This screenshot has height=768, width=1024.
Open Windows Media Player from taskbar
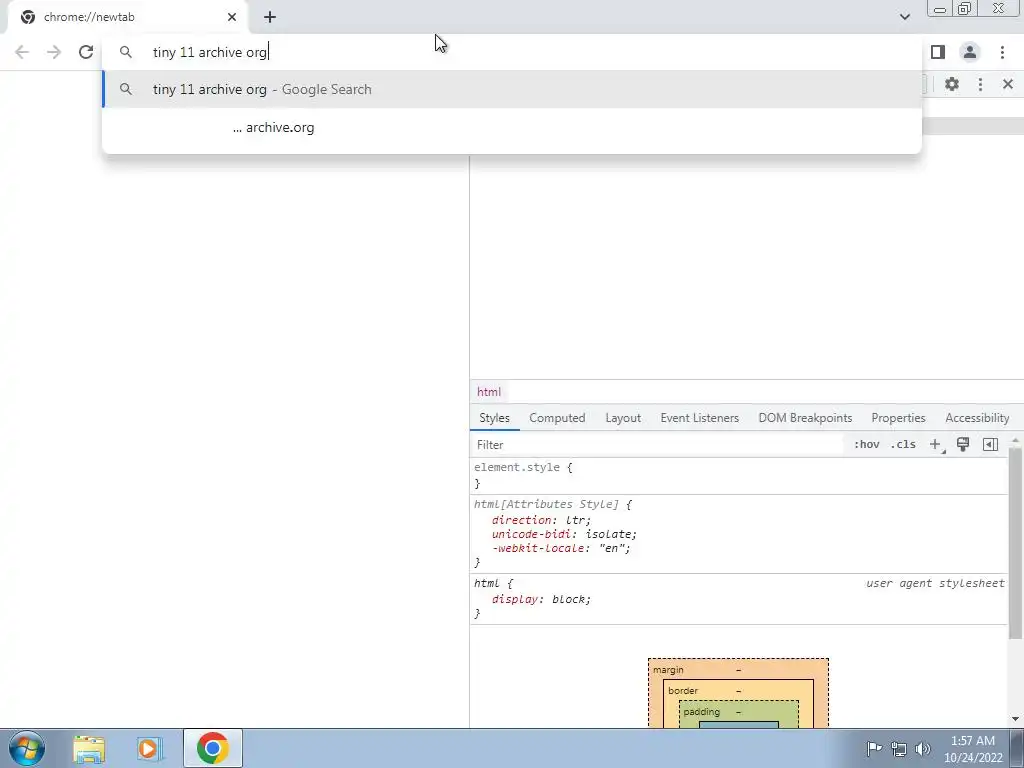[150, 748]
